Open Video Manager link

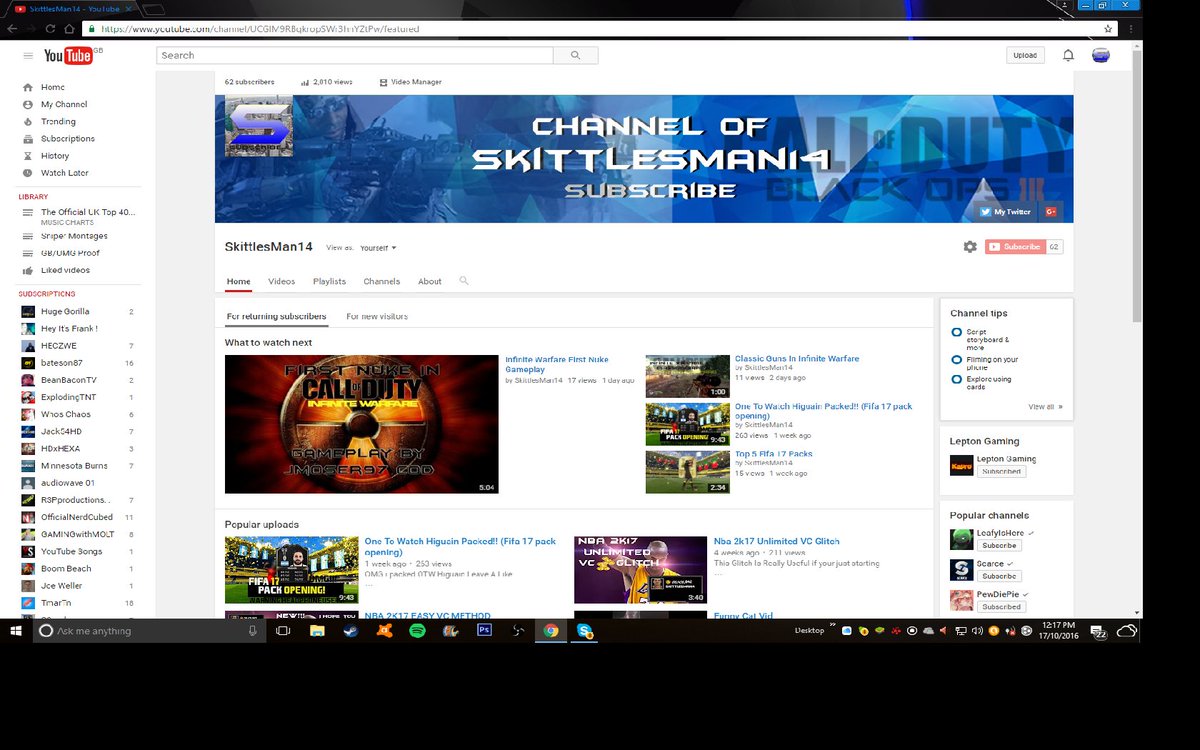pyautogui.click(x=411, y=82)
